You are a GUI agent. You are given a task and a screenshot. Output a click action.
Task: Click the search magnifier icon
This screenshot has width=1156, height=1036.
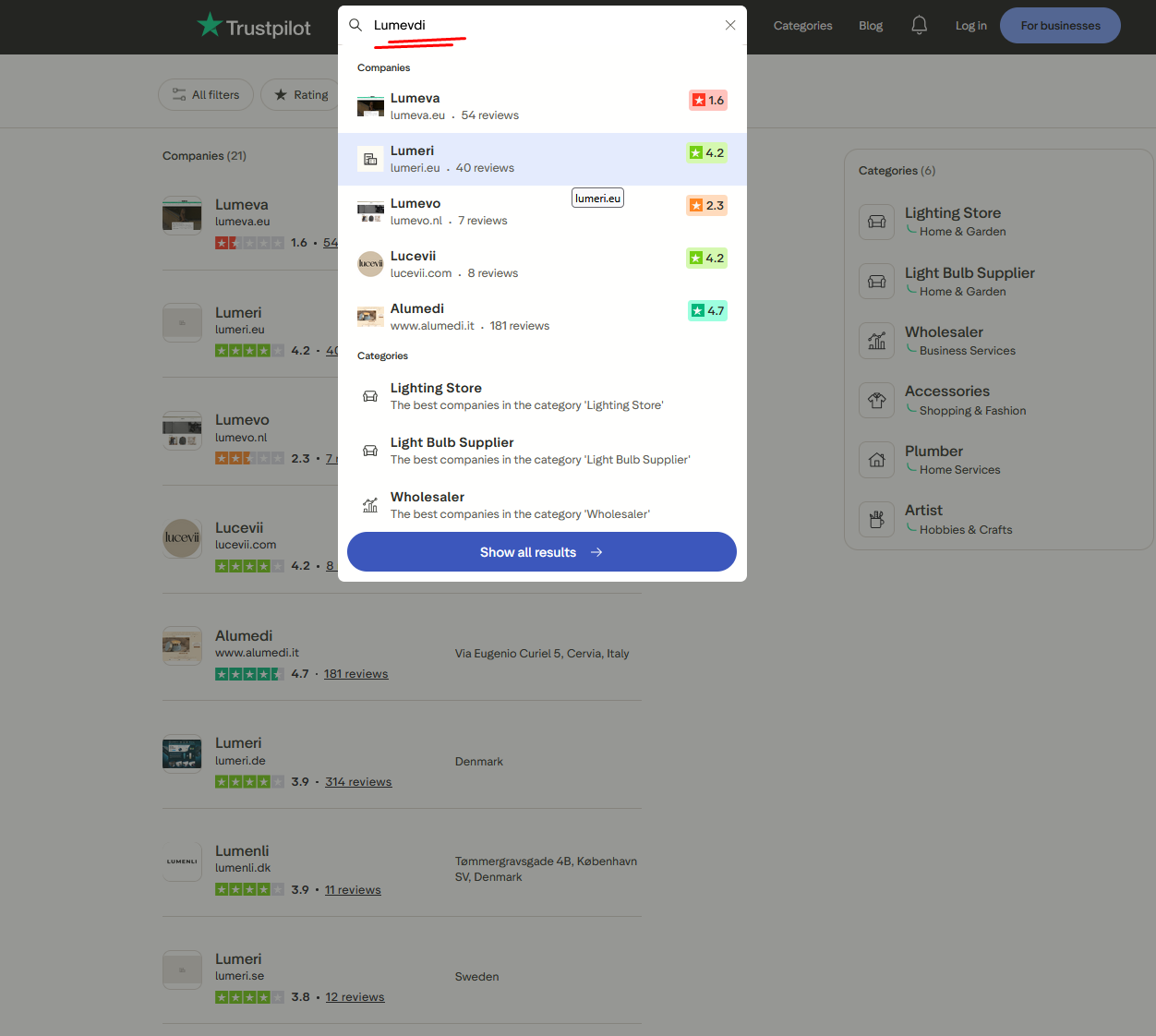[355, 25]
